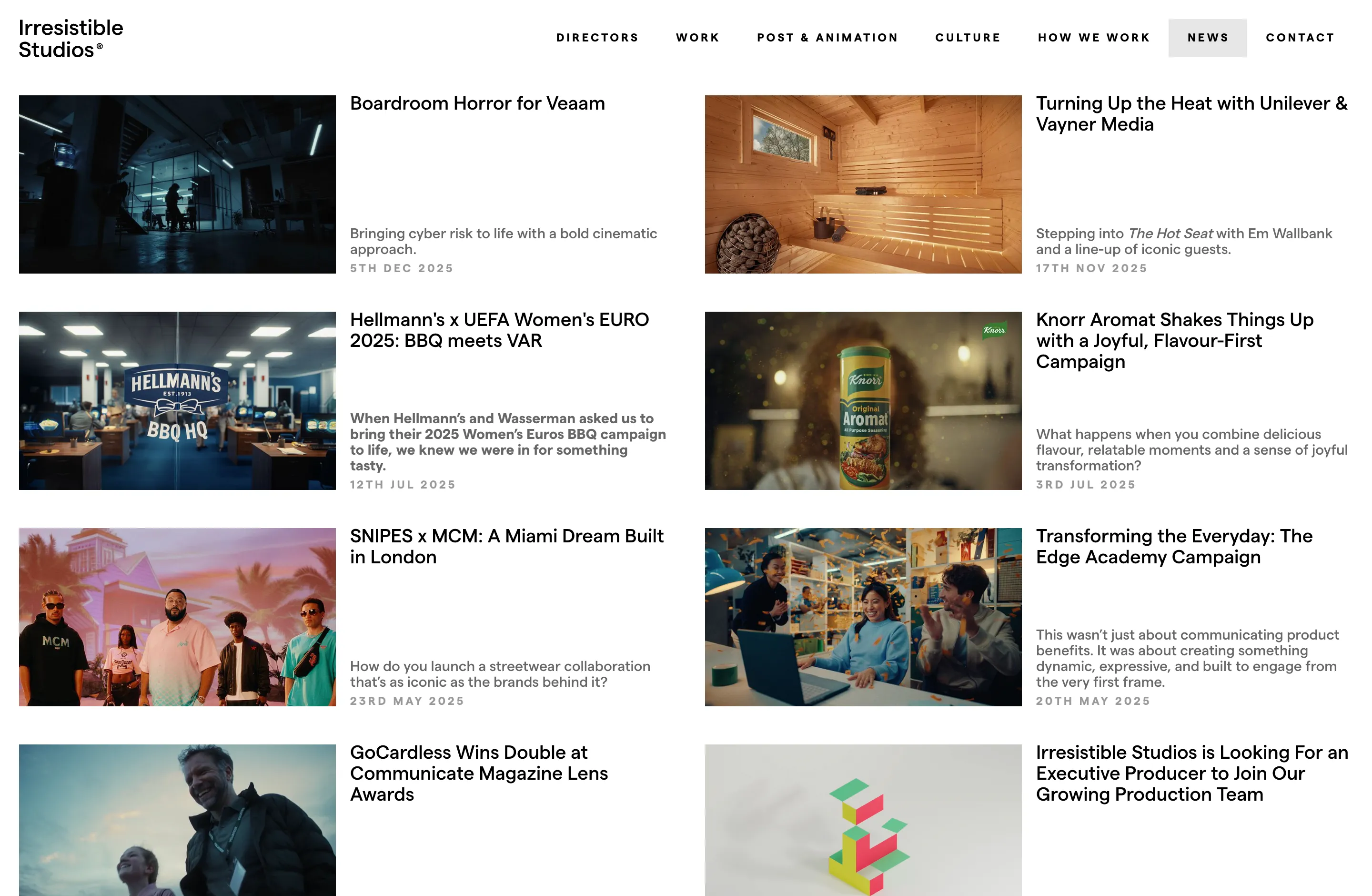Open the GoCardless Lens Awards article

click(x=479, y=773)
